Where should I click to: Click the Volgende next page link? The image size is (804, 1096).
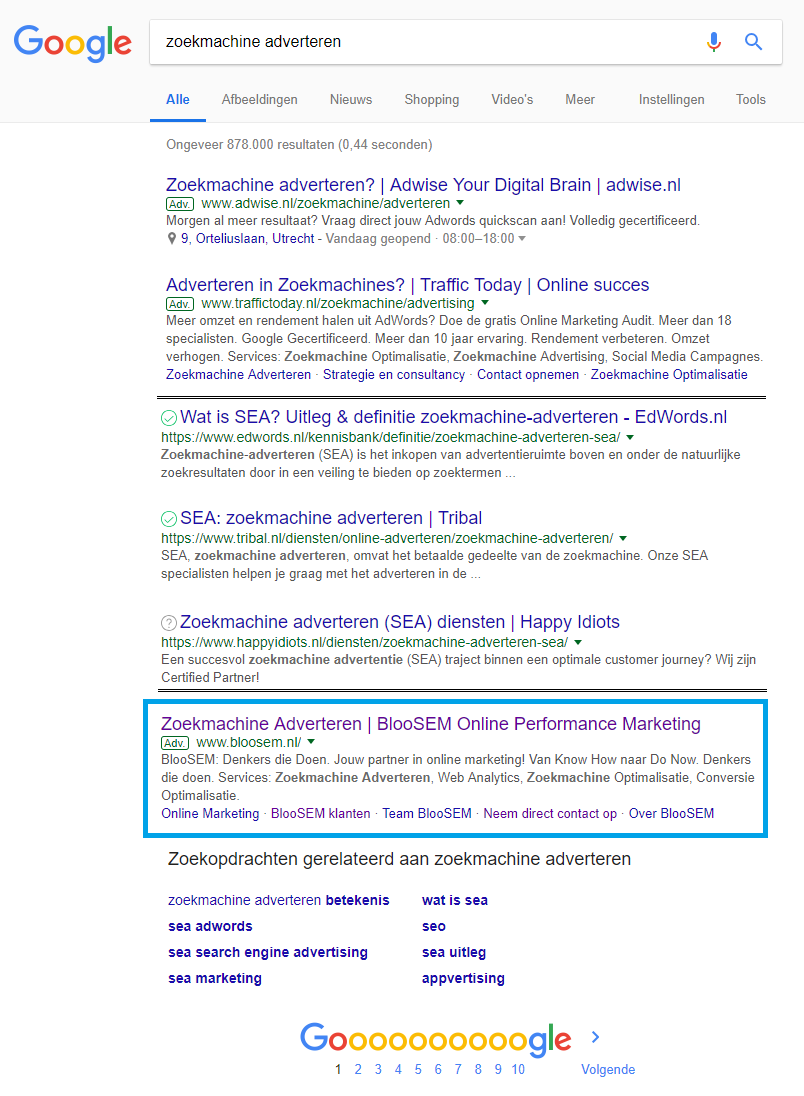pos(608,1069)
